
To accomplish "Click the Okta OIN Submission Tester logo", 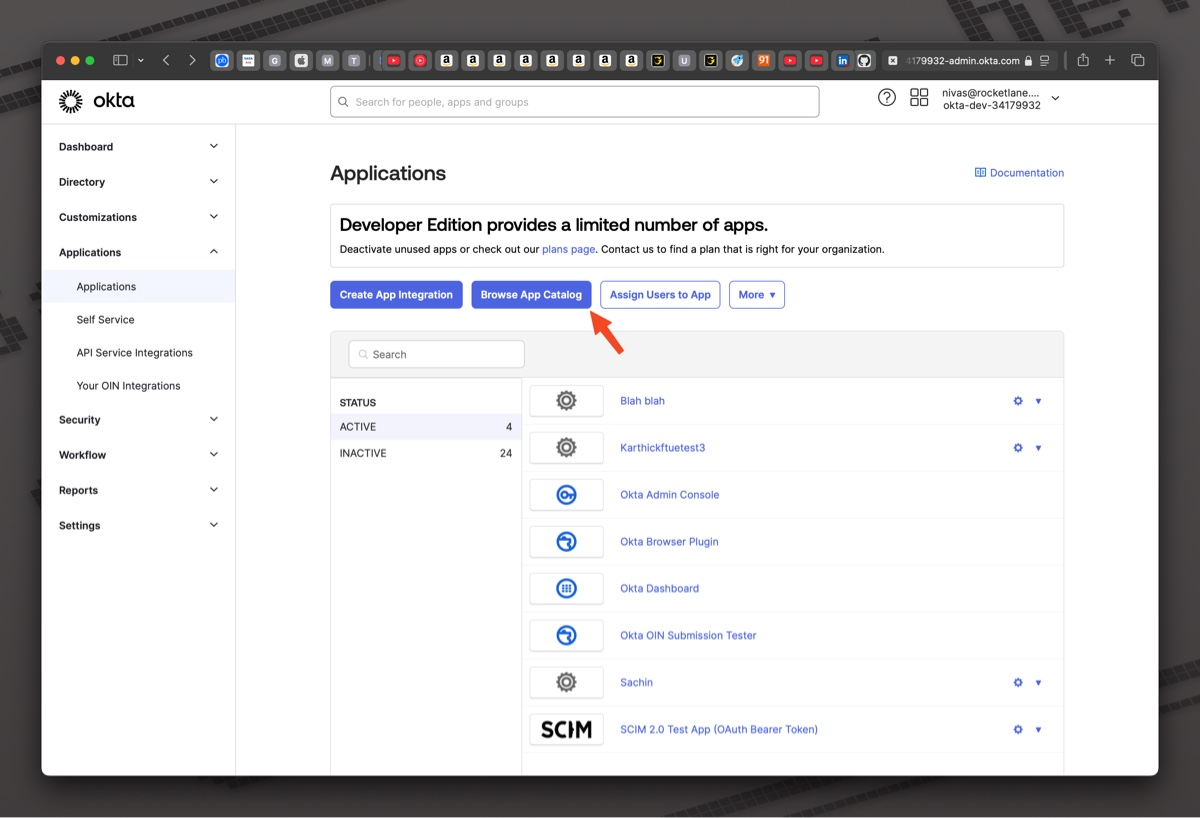I will tap(566, 636).
